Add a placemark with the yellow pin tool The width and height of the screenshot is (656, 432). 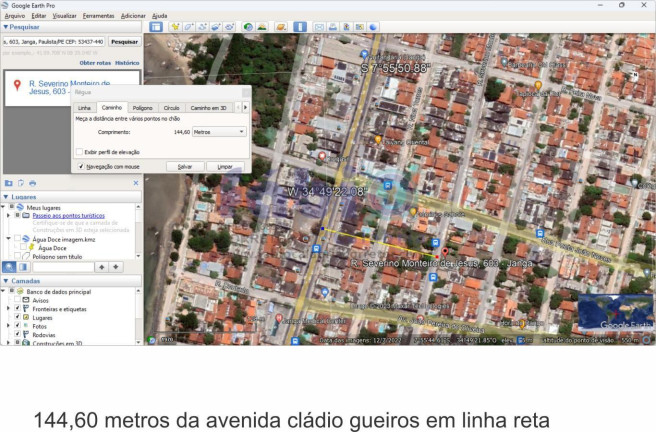click(175, 27)
